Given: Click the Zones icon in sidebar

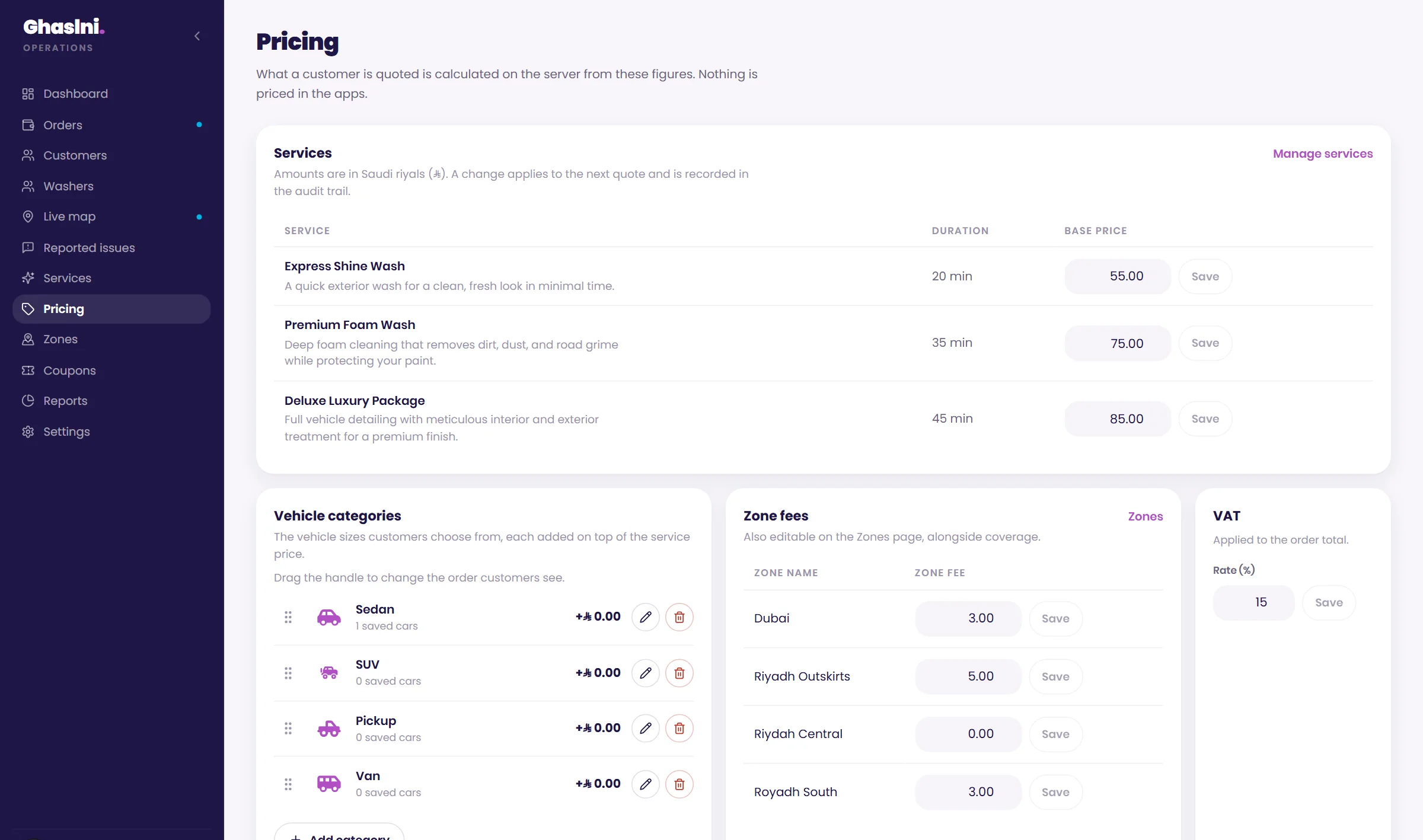Looking at the screenshot, I should click(28, 339).
